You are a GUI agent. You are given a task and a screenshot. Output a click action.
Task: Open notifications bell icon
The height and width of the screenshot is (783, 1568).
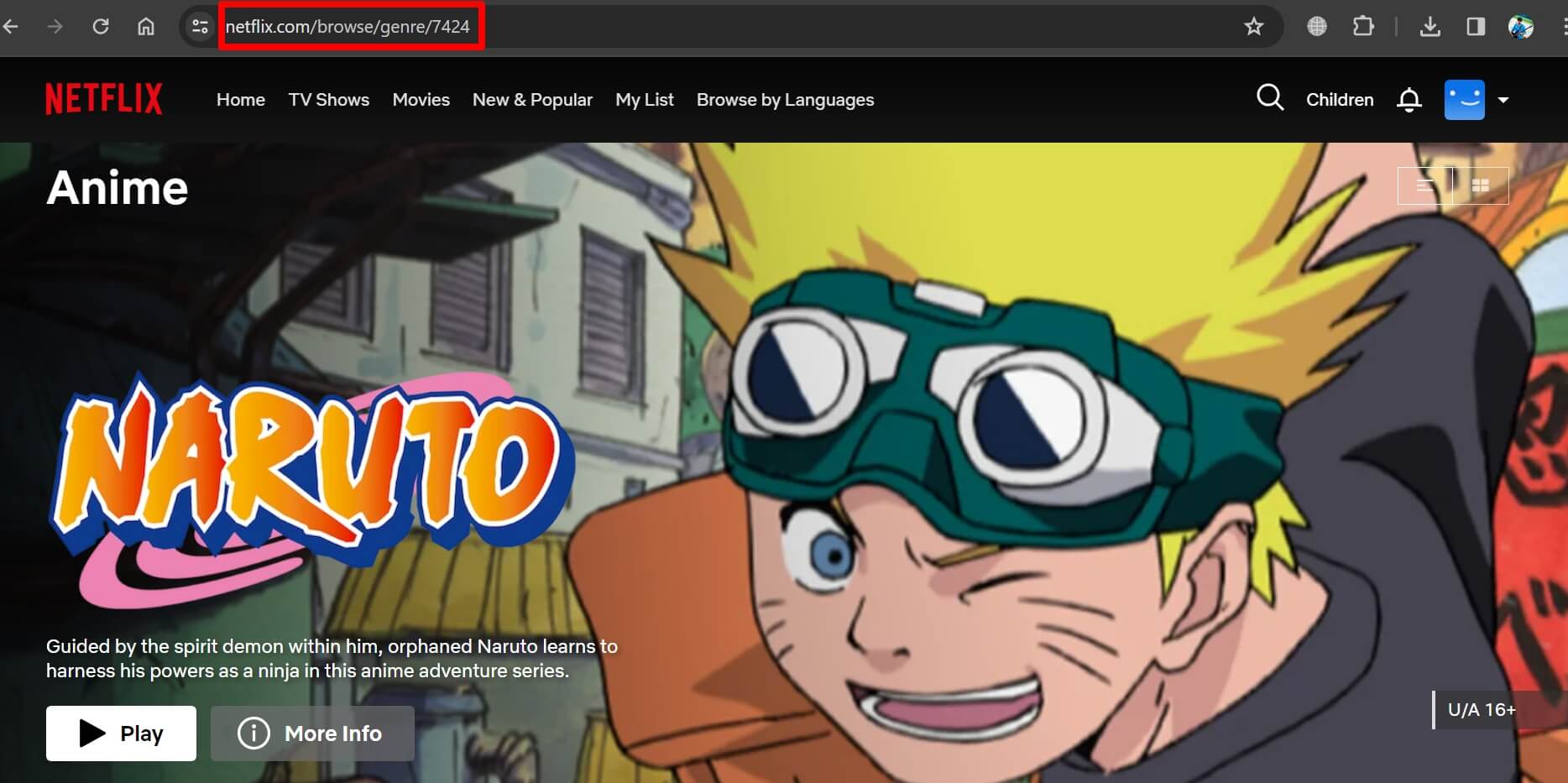pyautogui.click(x=1409, y=100)
